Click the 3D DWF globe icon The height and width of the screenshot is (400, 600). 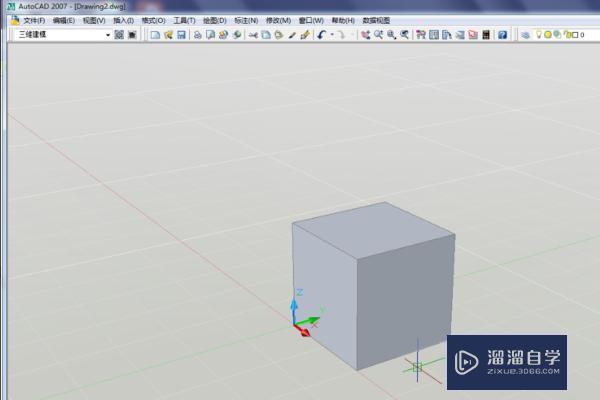(237, 35)
